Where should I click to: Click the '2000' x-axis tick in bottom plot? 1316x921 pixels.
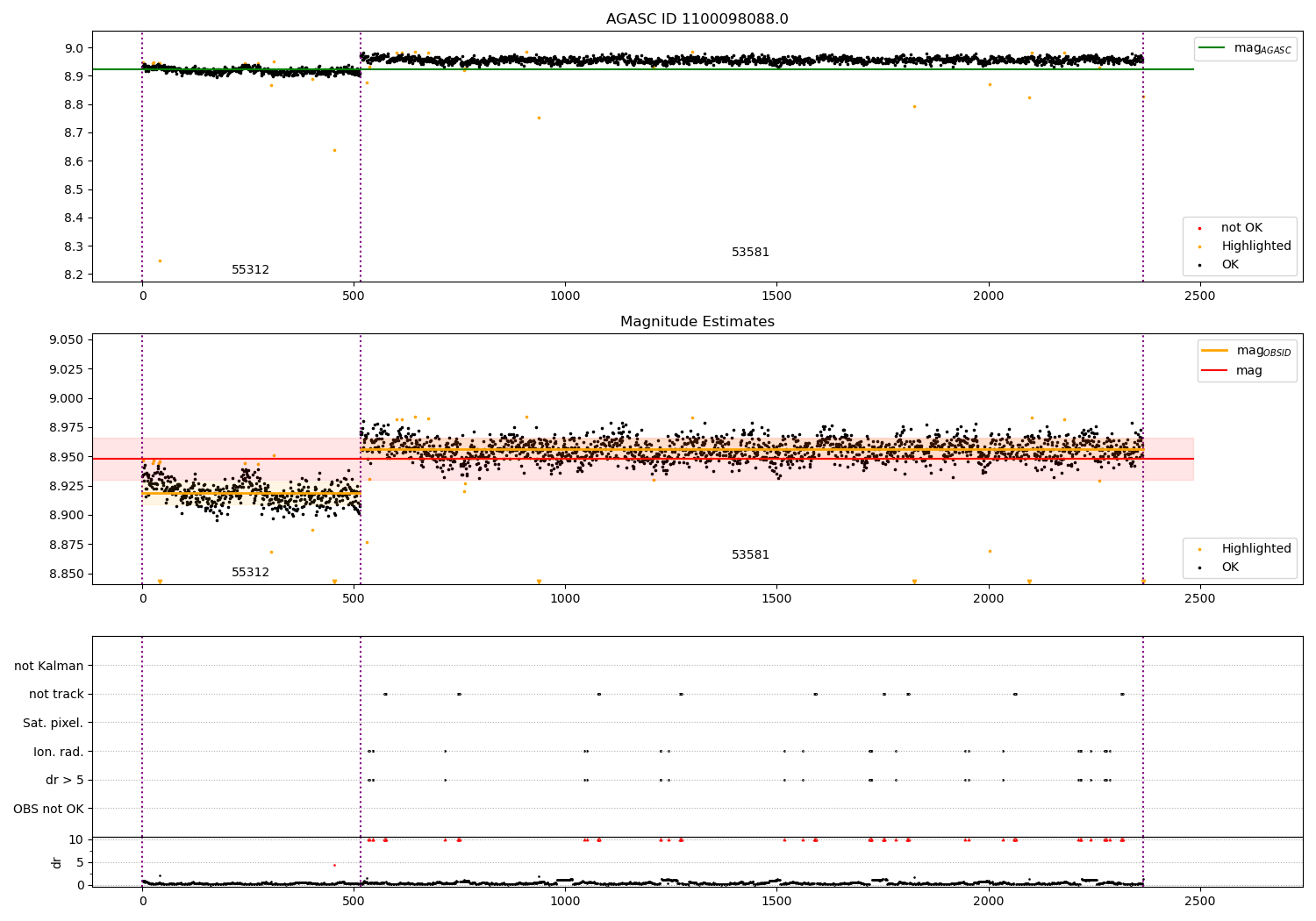click(989, 901)
